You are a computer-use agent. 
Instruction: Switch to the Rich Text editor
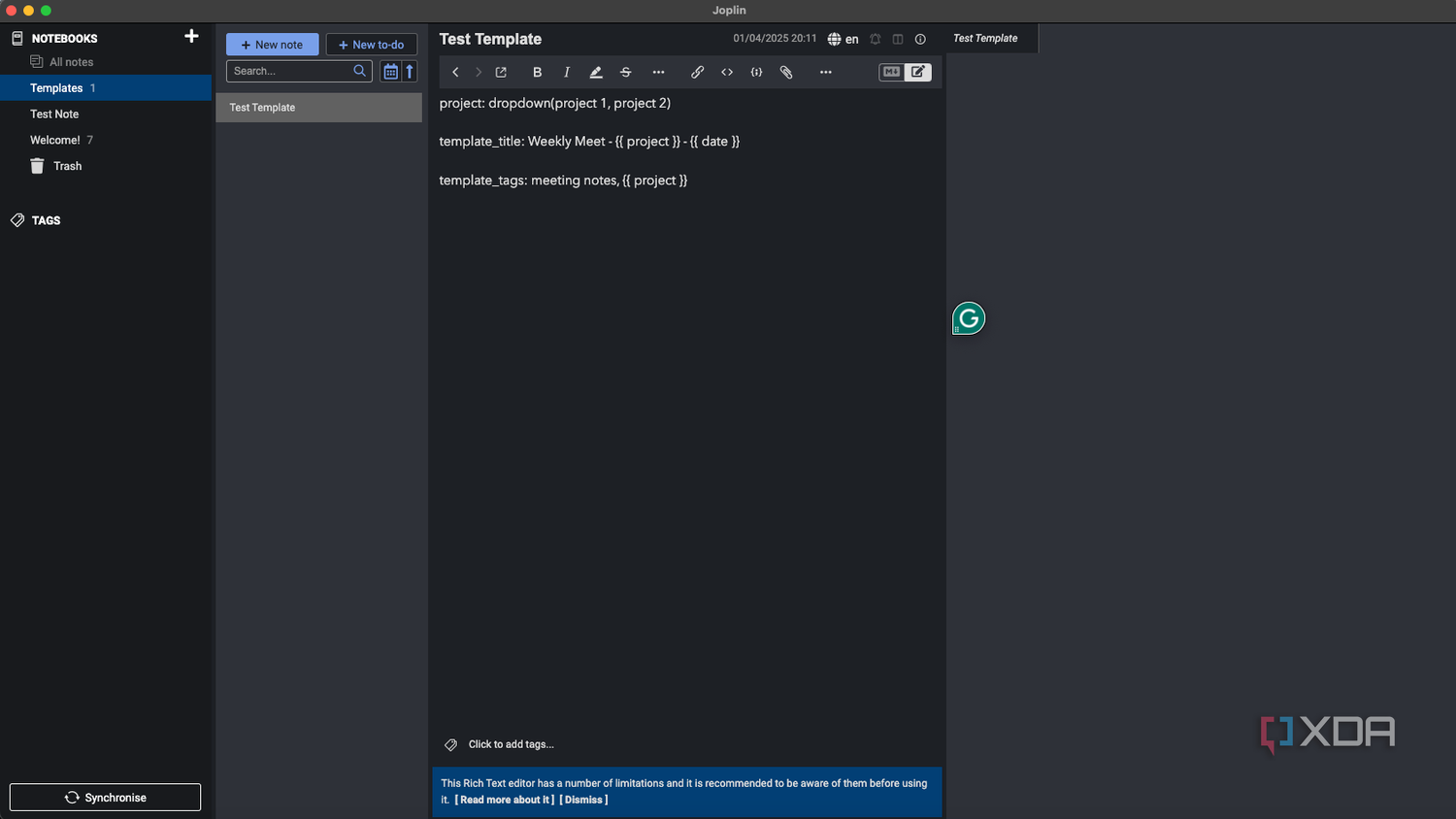pyautogui.click(x=918, y=72)
